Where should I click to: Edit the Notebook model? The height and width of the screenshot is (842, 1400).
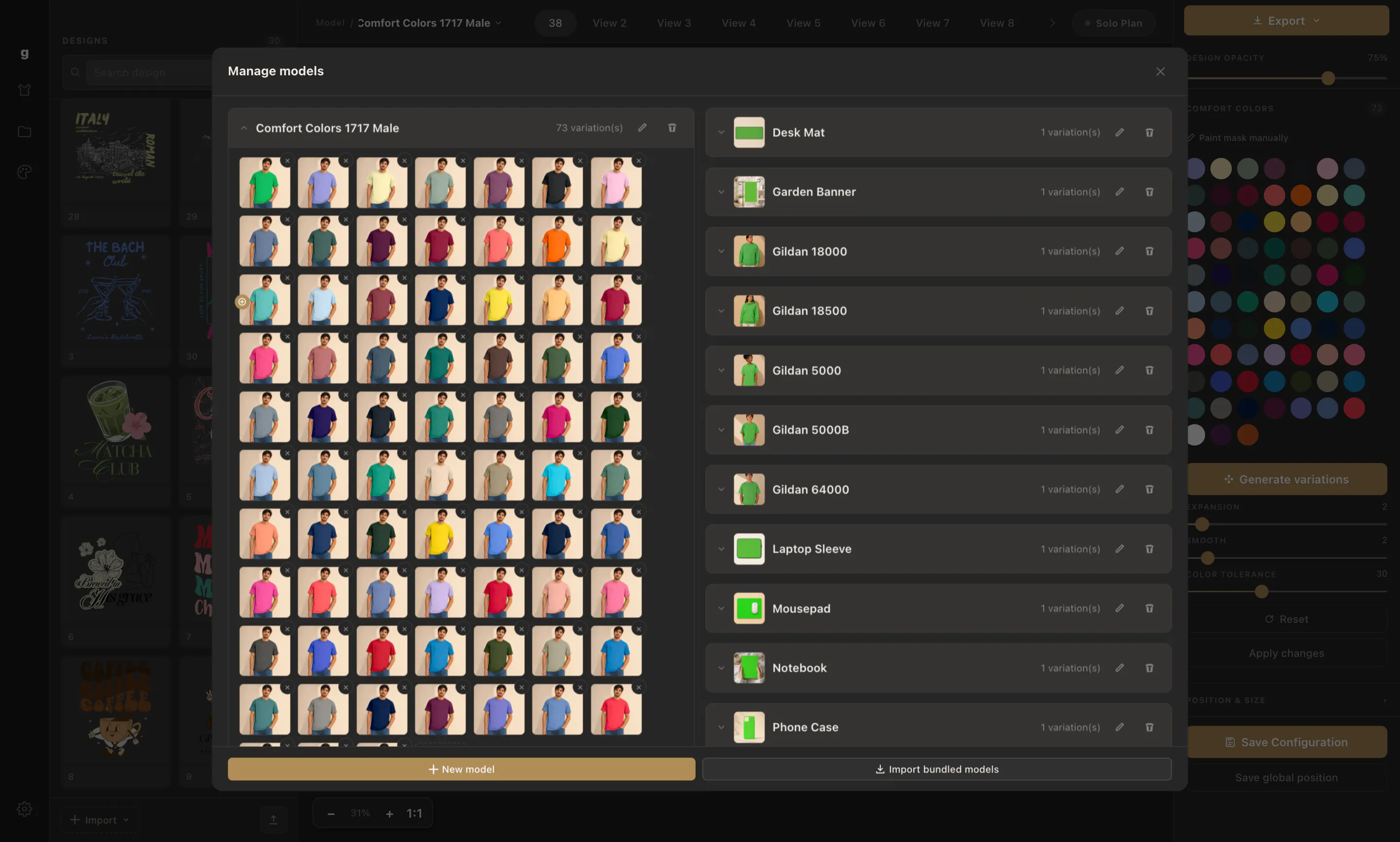pyautogui.click(x=1119, y=668)
